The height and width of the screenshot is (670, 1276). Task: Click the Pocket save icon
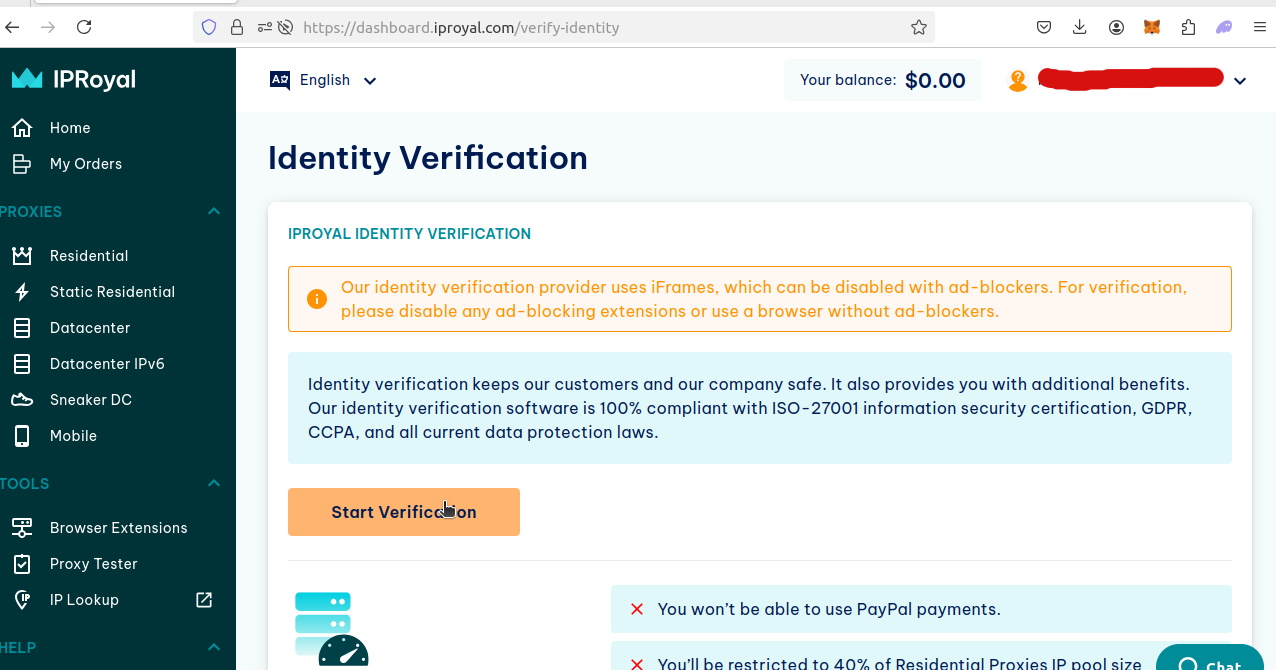[x=1044, y=28]
